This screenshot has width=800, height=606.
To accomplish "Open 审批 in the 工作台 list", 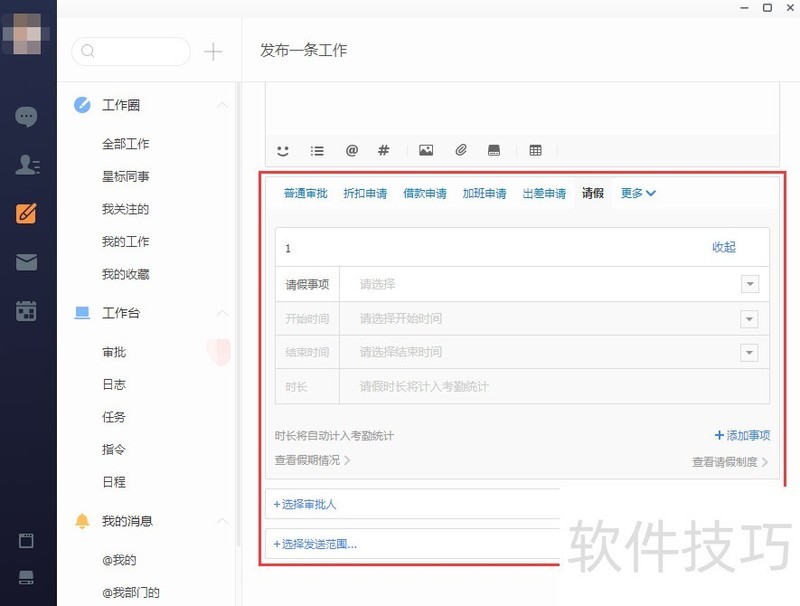I will [114, 352].
